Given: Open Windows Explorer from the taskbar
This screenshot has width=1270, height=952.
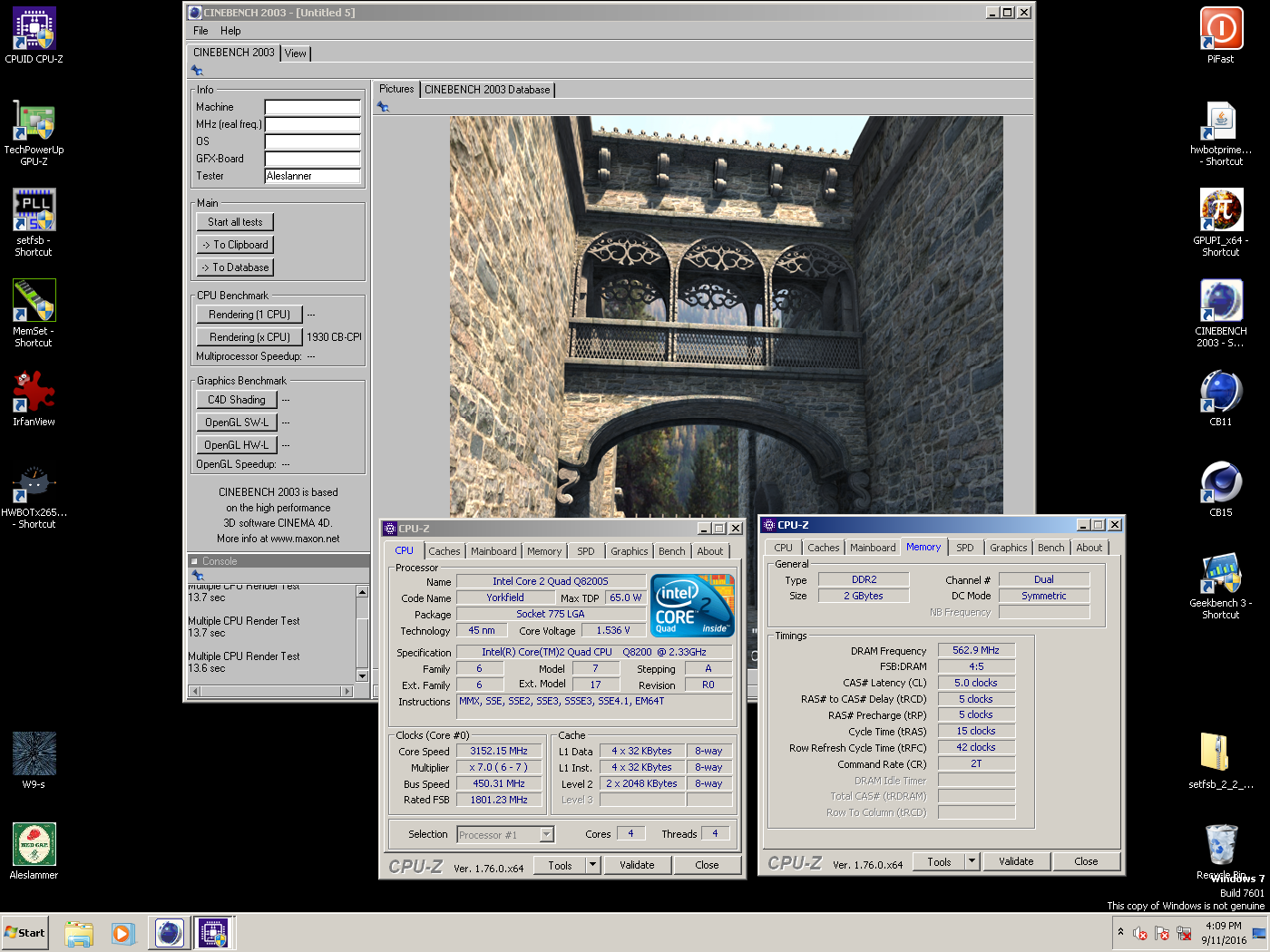Looking at the screenshot, I should pyautogui.click(x=79, y=933).
